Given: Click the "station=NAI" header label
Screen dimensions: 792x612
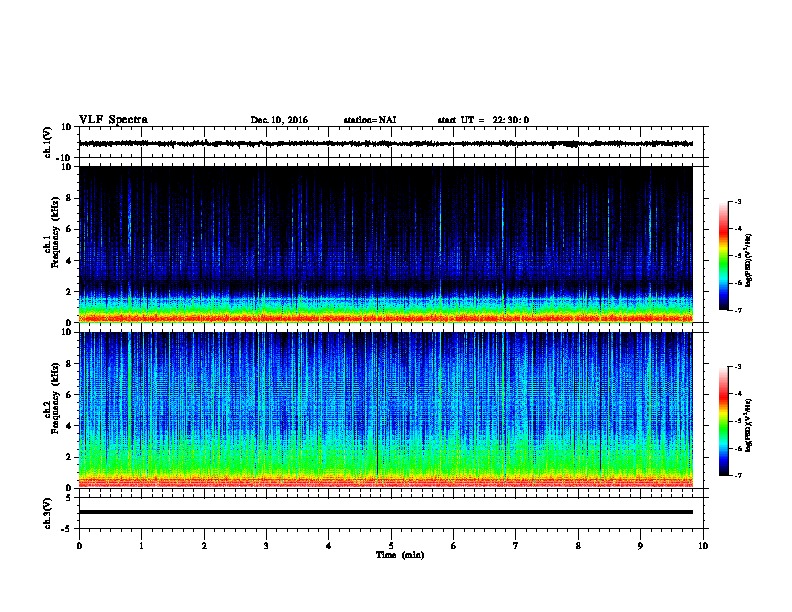Looking at the screenshot, I should click(x=370, y=120).
